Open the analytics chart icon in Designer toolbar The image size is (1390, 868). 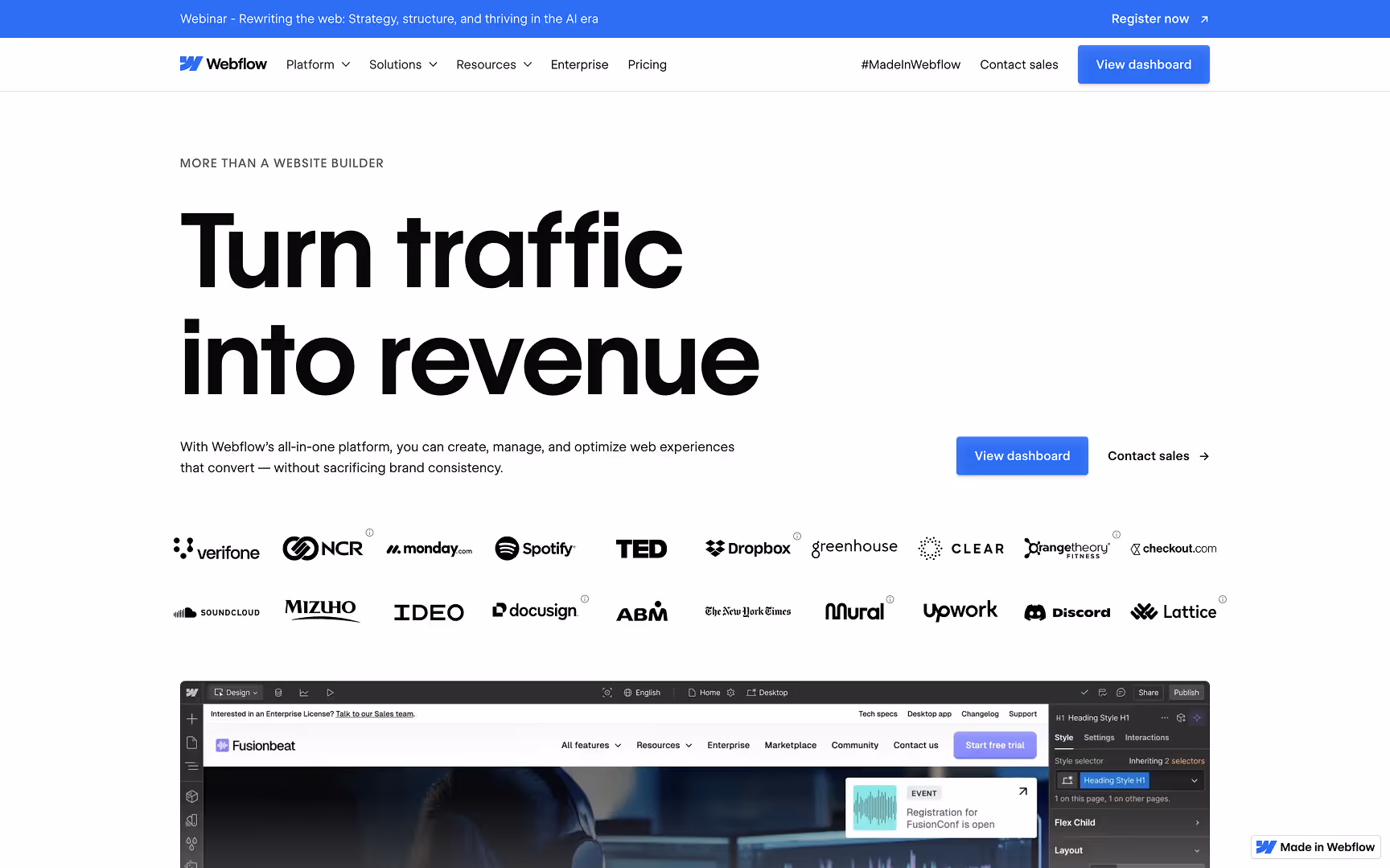(304, 693)
